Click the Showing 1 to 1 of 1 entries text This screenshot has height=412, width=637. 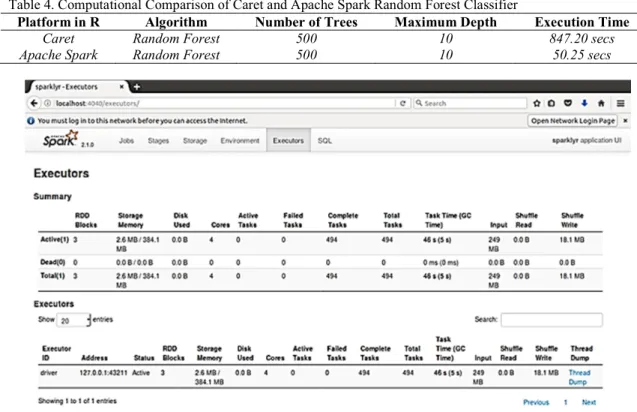pyautogui.click(x=77, y=401)
